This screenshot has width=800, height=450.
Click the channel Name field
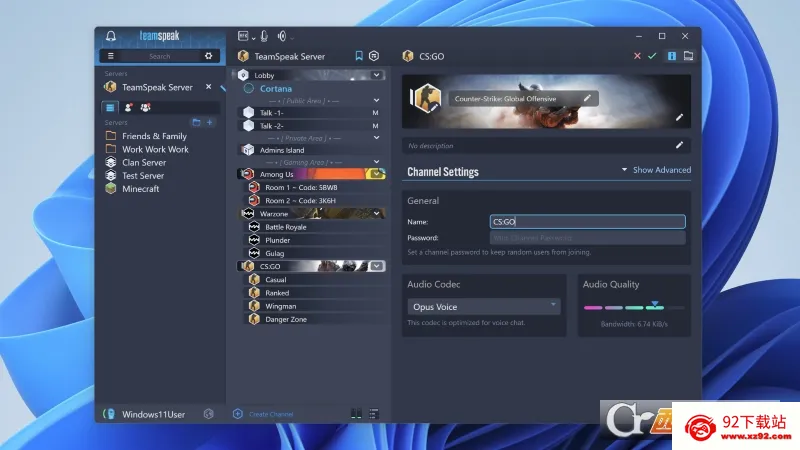tap(587, 221)
